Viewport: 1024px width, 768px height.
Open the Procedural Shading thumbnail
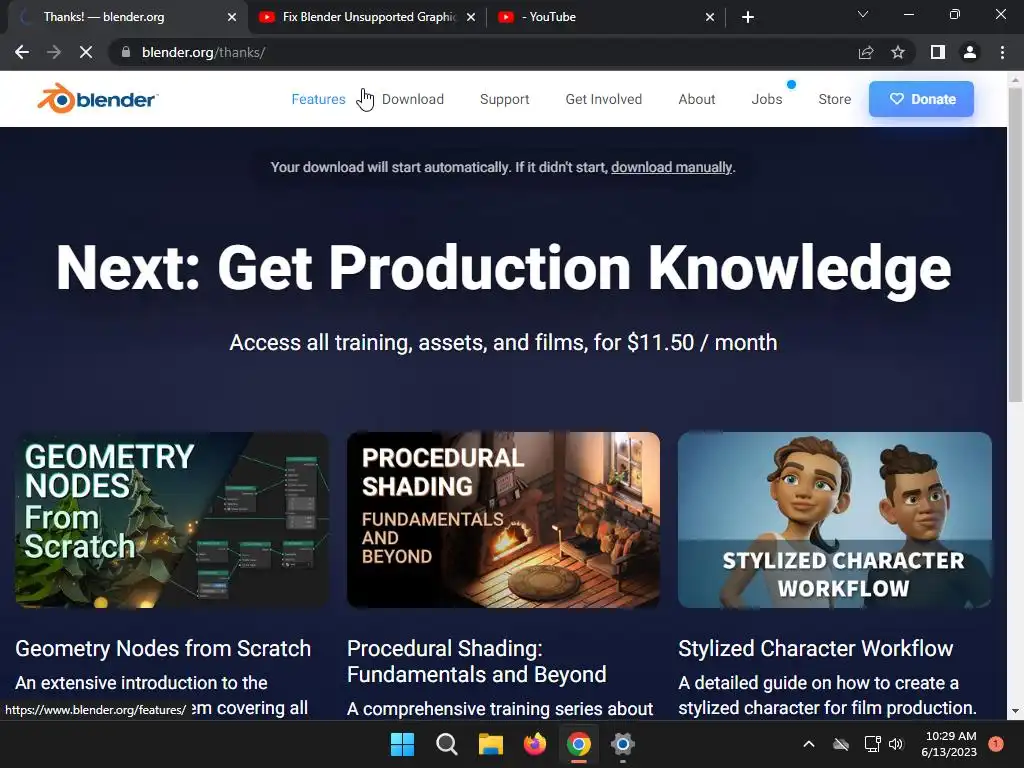pos(504,520)
